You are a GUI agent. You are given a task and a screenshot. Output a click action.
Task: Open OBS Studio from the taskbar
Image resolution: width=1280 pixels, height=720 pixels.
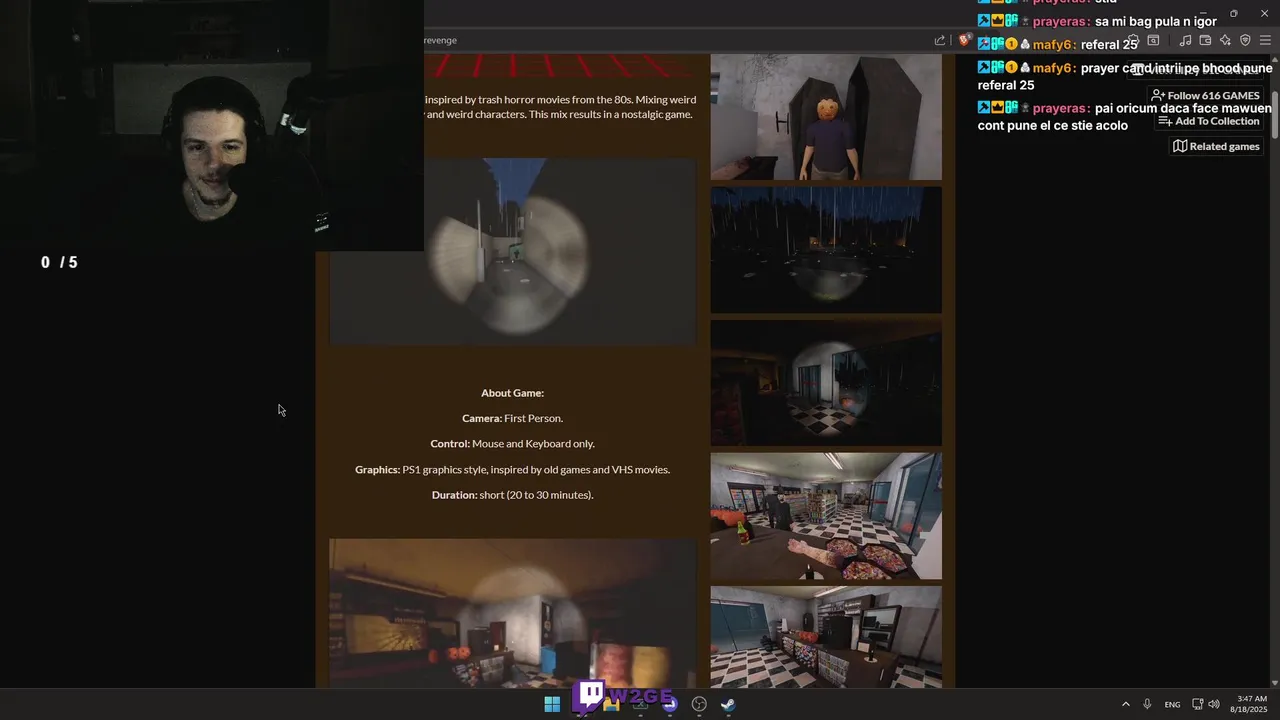click(x=699, y=704)
